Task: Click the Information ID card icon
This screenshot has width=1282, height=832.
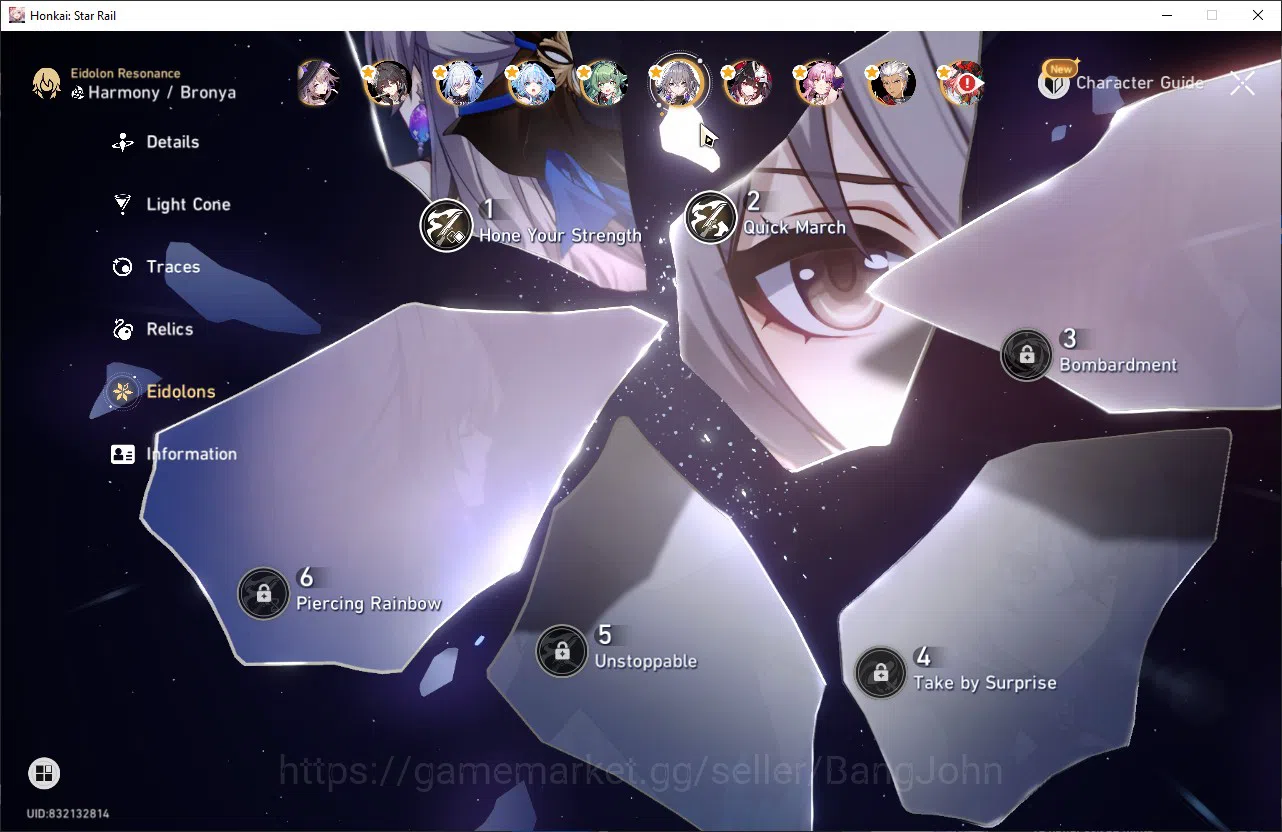Action: pyautogui.click(x=122, y=454)
